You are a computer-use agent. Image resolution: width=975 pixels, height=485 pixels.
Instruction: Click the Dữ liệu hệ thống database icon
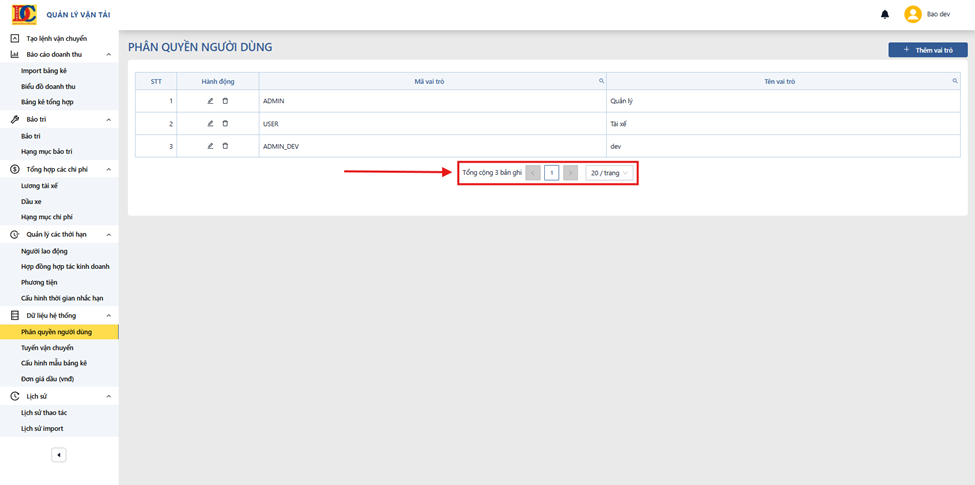click(15, 315)
